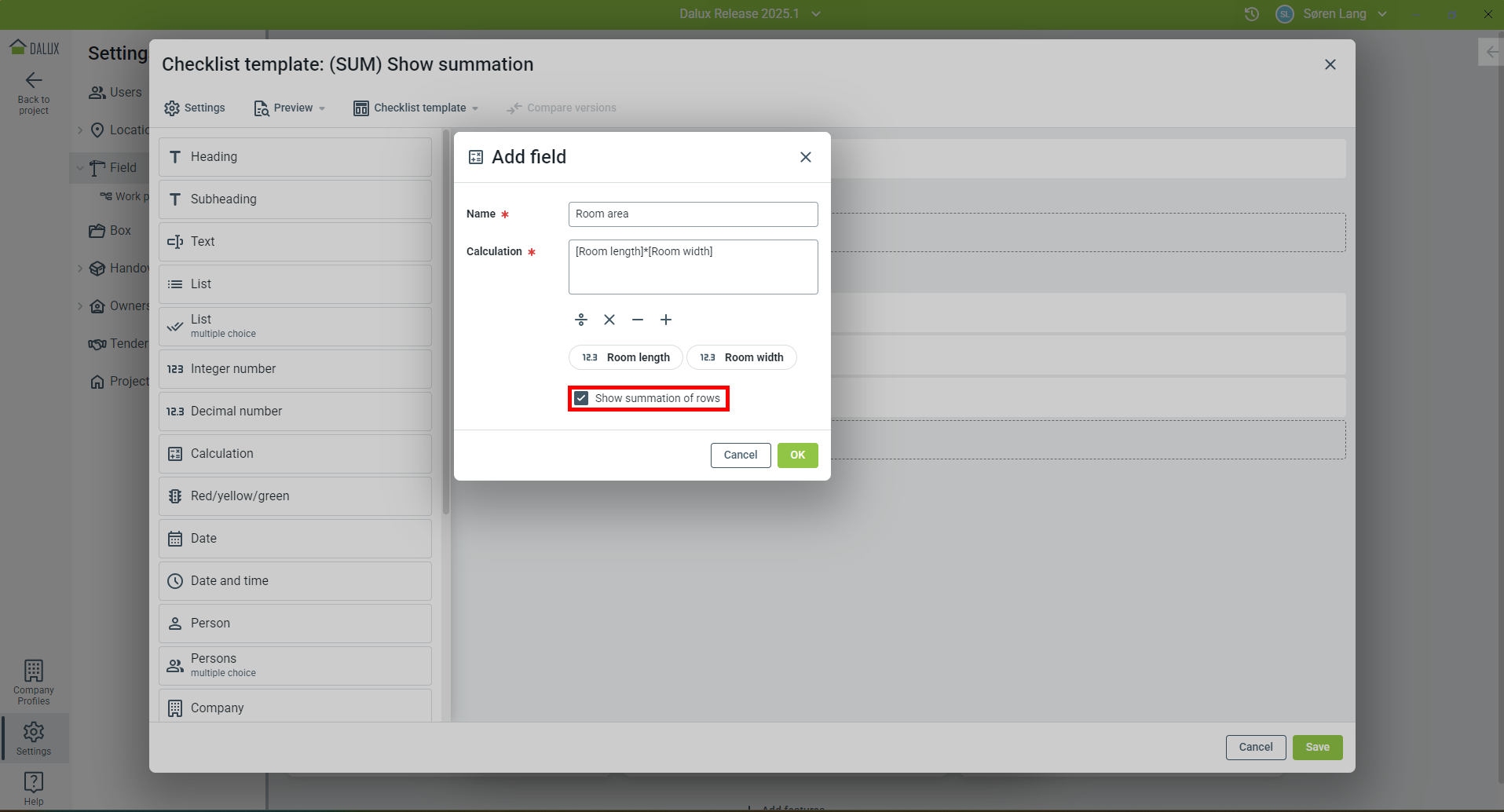Image resolution: width=1504 pixels, height=812 pixels.
Task: Insert the plus operator
Action: [x=666, y=320]
